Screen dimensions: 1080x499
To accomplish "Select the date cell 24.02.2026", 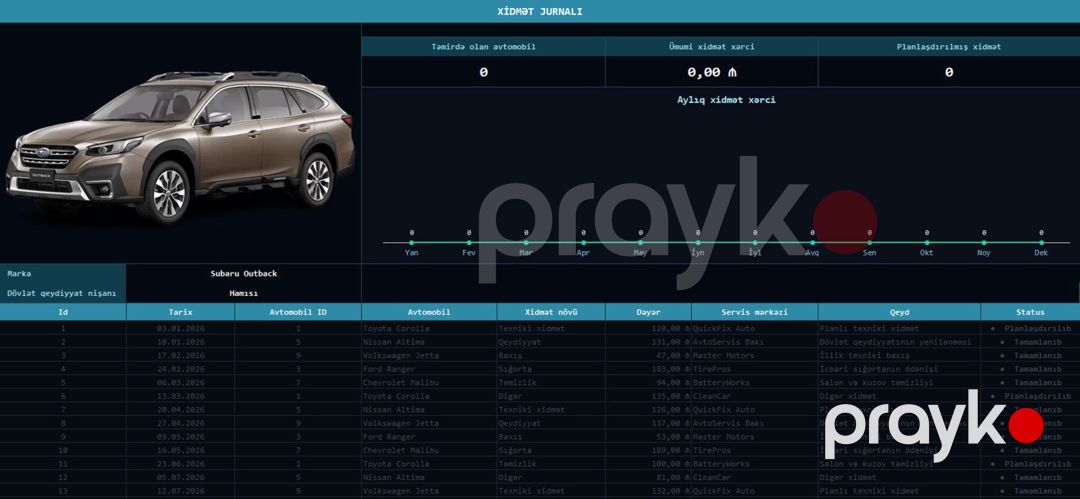I will click(180, 369).
